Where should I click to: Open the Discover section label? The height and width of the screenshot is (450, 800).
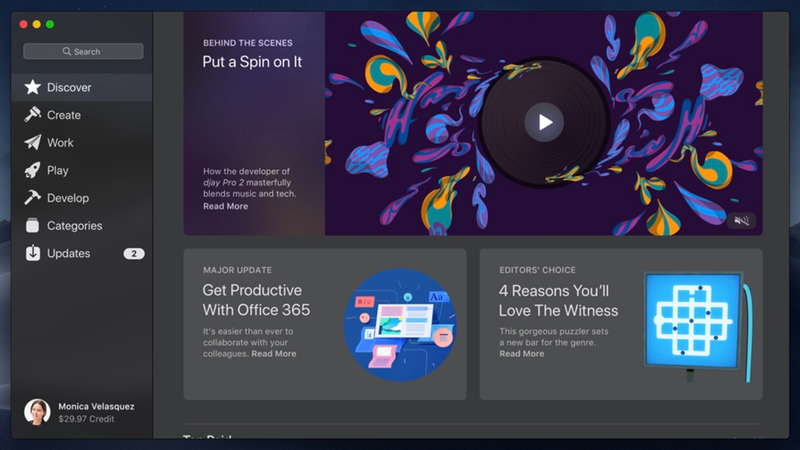[x=69, y=87]
